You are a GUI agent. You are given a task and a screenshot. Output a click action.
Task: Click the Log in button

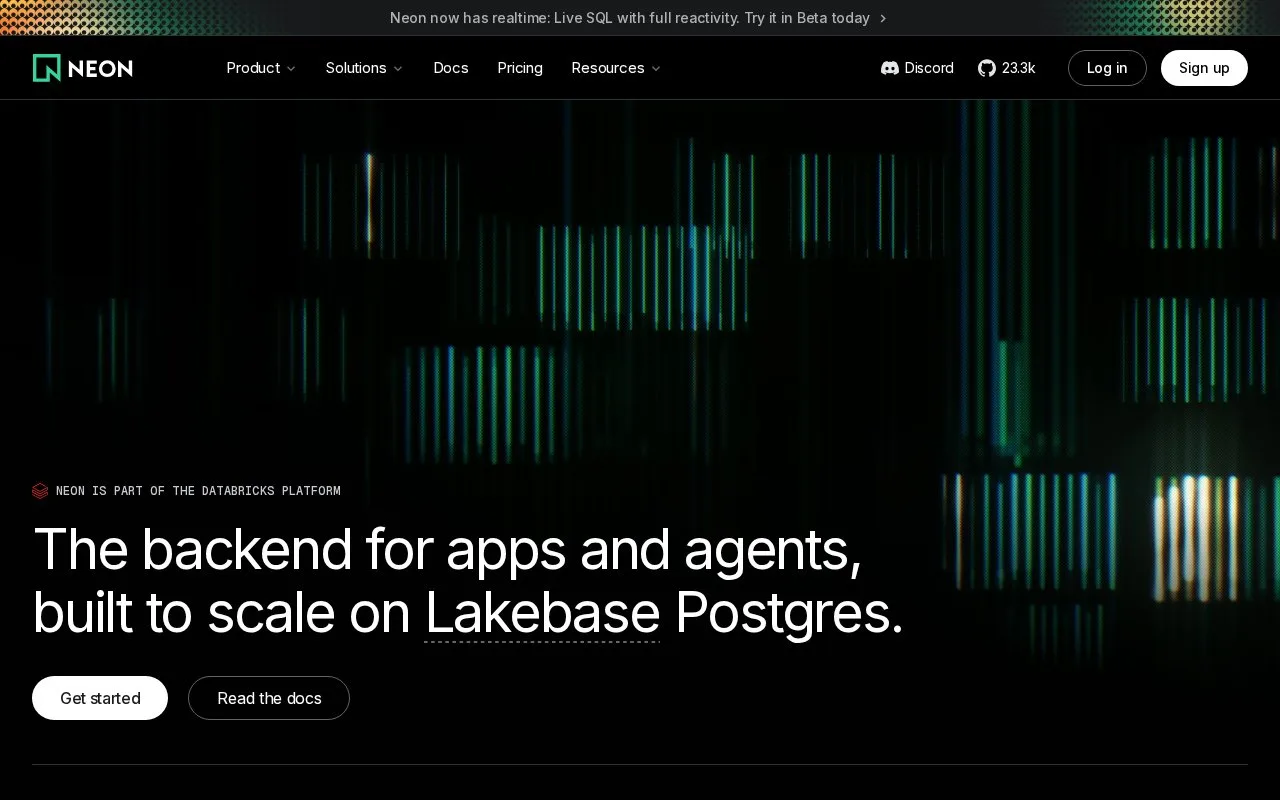click(1107, 68)
